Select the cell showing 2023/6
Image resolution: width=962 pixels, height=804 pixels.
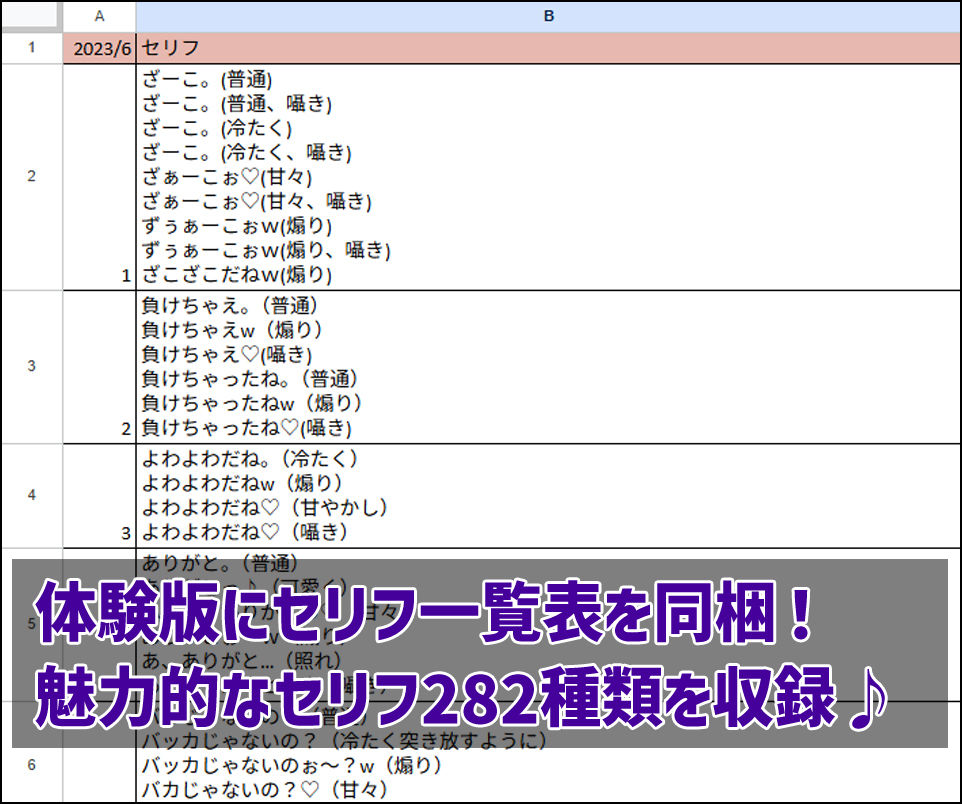pyautogui.click(x=99, y=48)
